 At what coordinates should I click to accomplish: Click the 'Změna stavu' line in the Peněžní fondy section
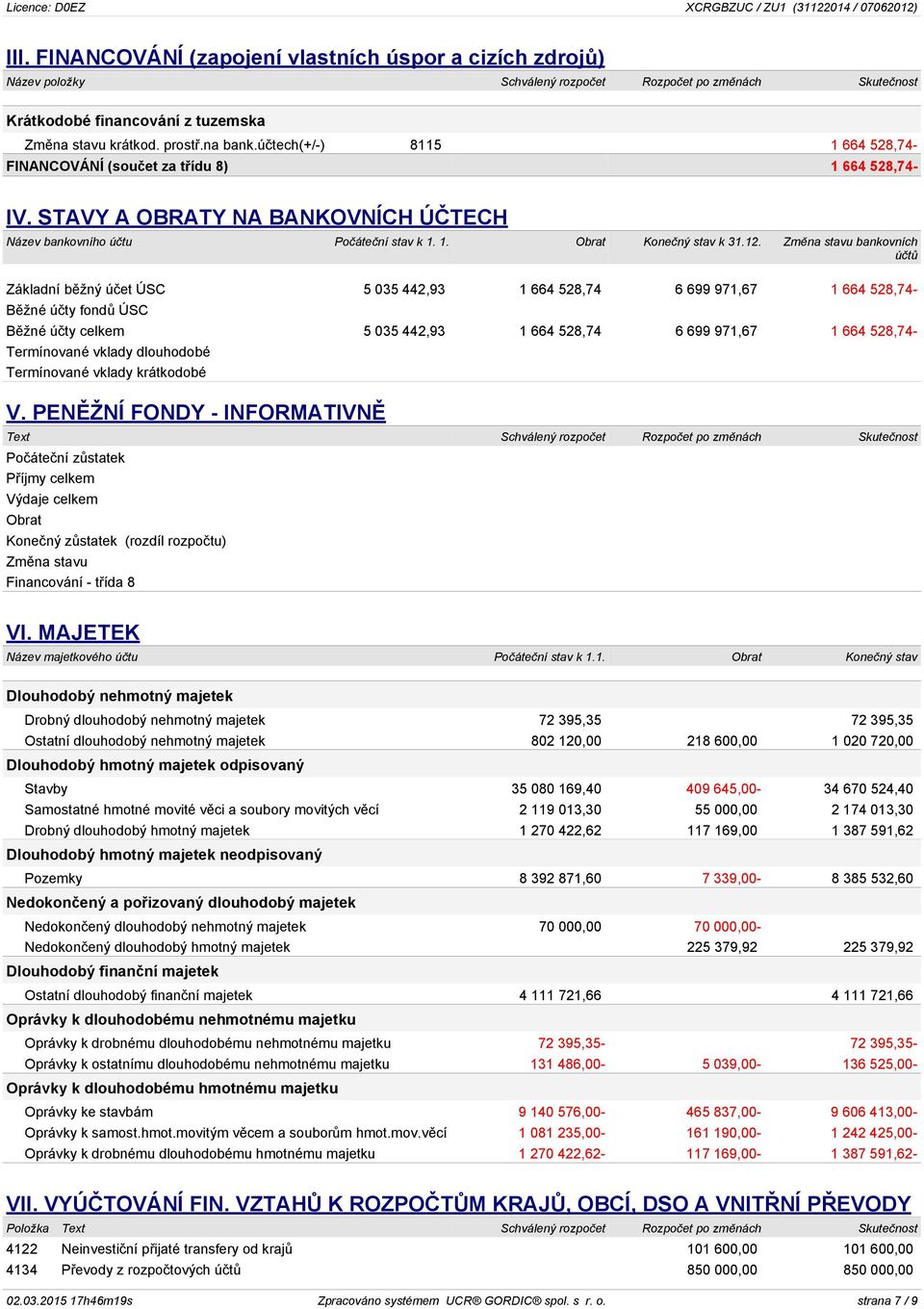47,562
